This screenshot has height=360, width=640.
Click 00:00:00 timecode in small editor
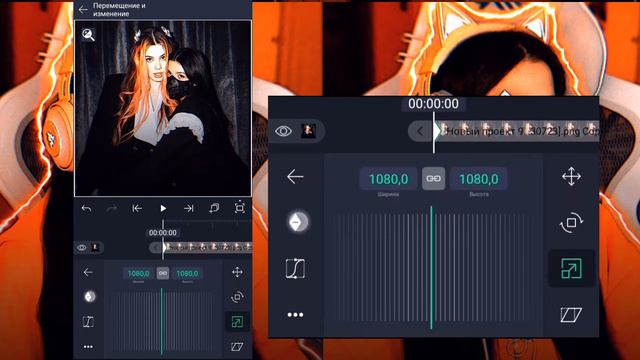pos(163,233)
